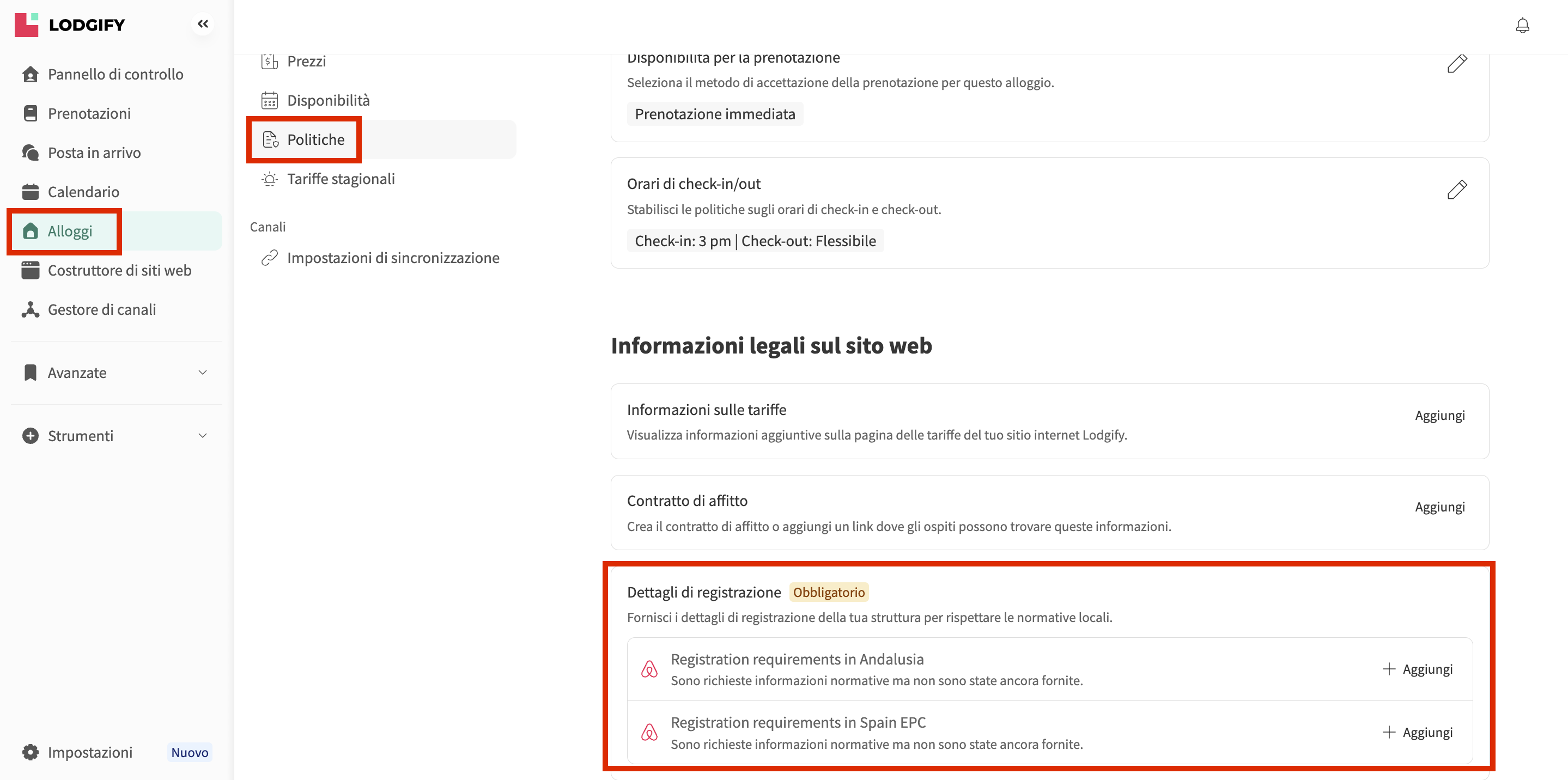Edit booking availability with pencil icon
The image size is (1568, 780).
[x=1457, y=63]
